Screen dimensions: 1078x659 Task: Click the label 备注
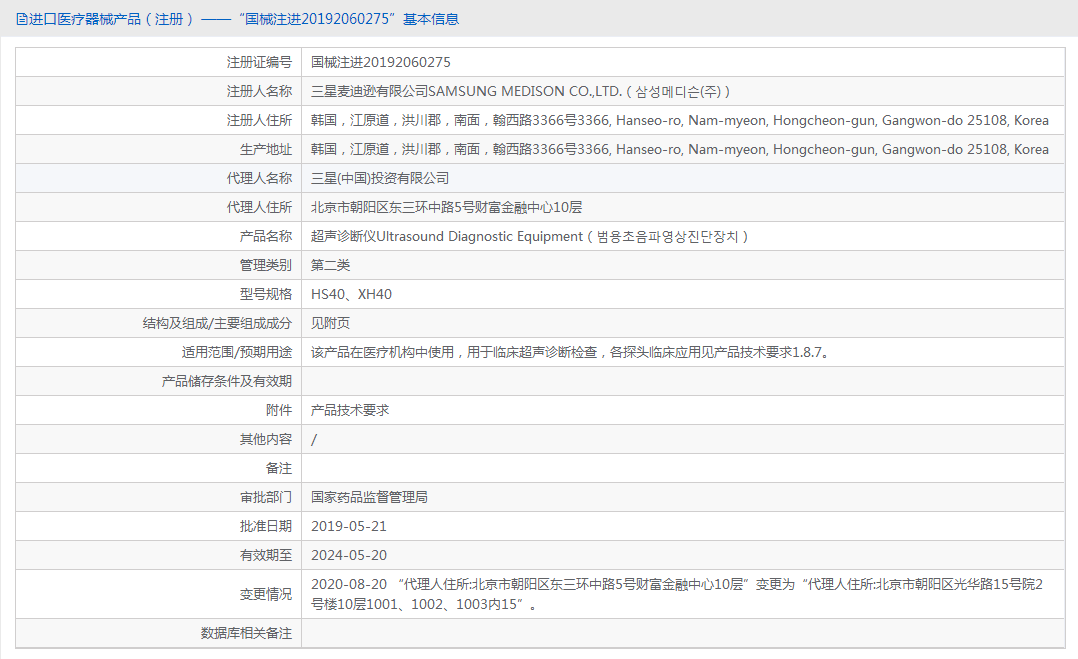pos(278,468)
